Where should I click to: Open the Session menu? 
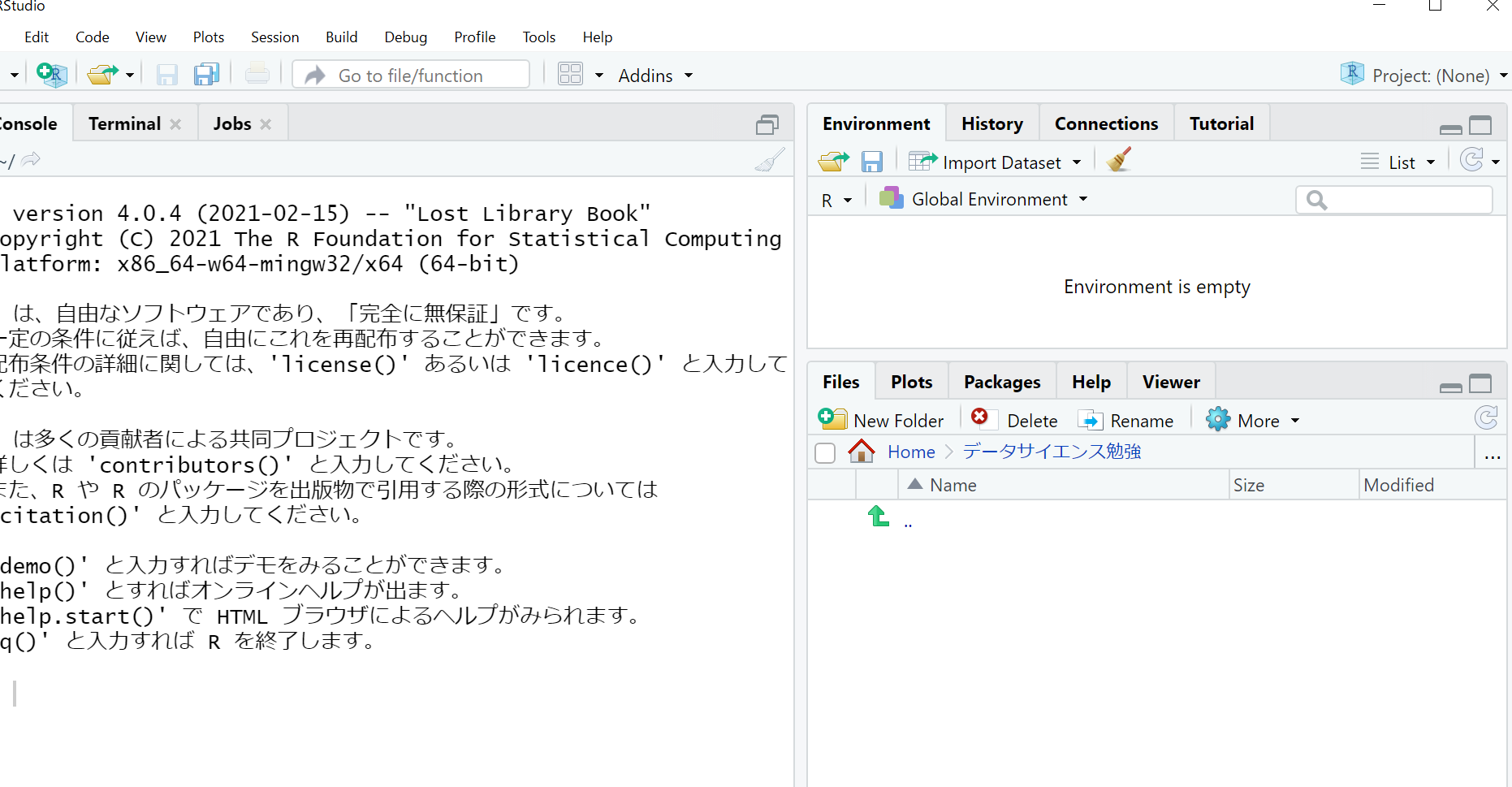coord(275,37)
